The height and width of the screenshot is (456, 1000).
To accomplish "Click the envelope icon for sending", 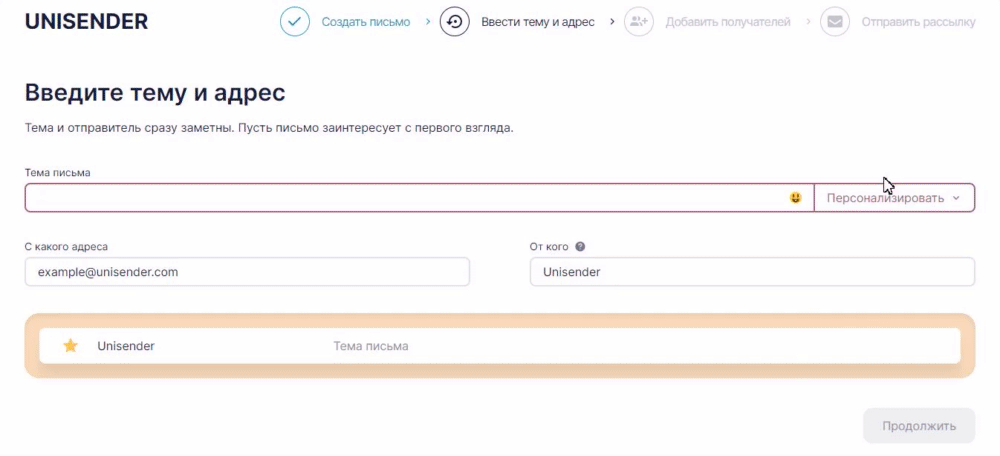I will 835,22.
